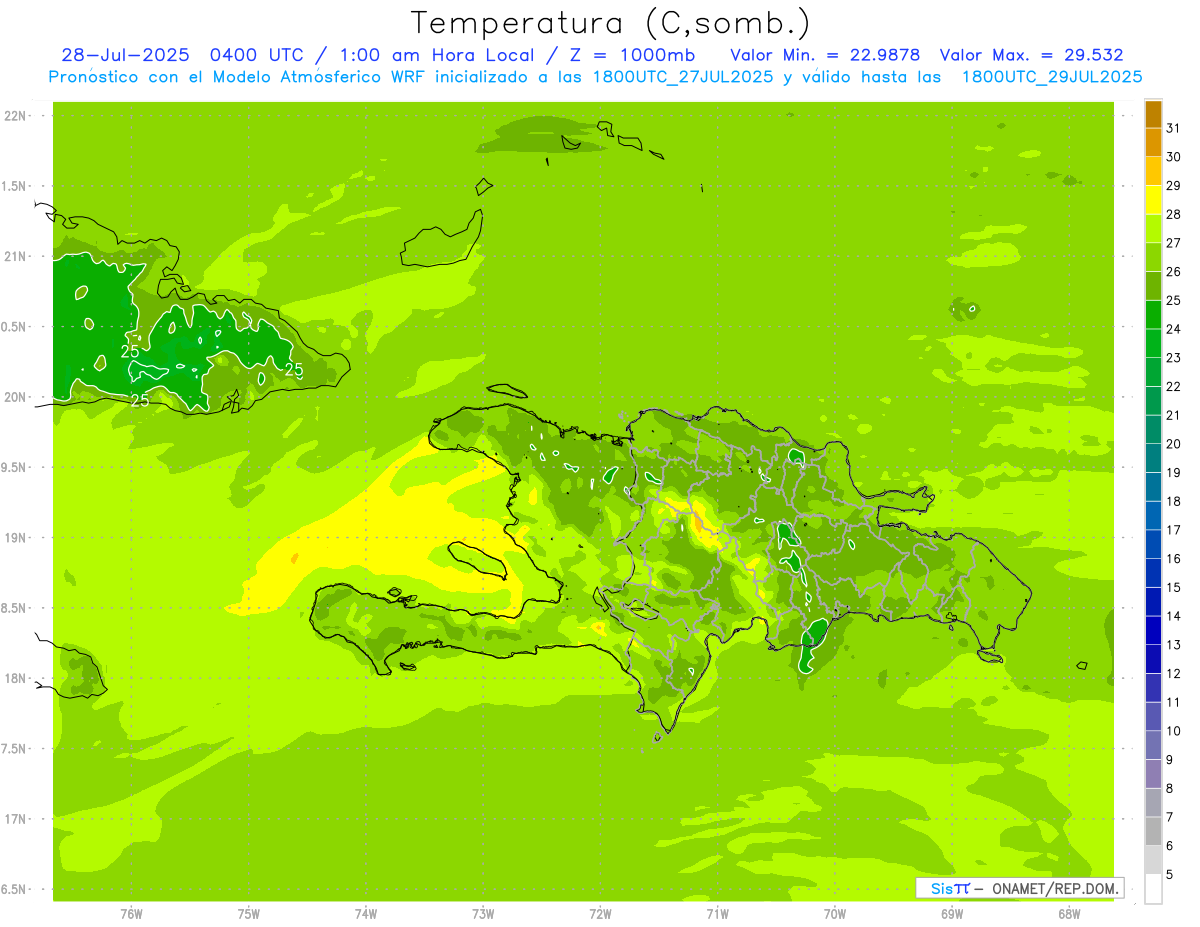Screen dimensions: 1200x927
Task: Click the "1.5N" latitude tick label
Action: click(14, 186)
